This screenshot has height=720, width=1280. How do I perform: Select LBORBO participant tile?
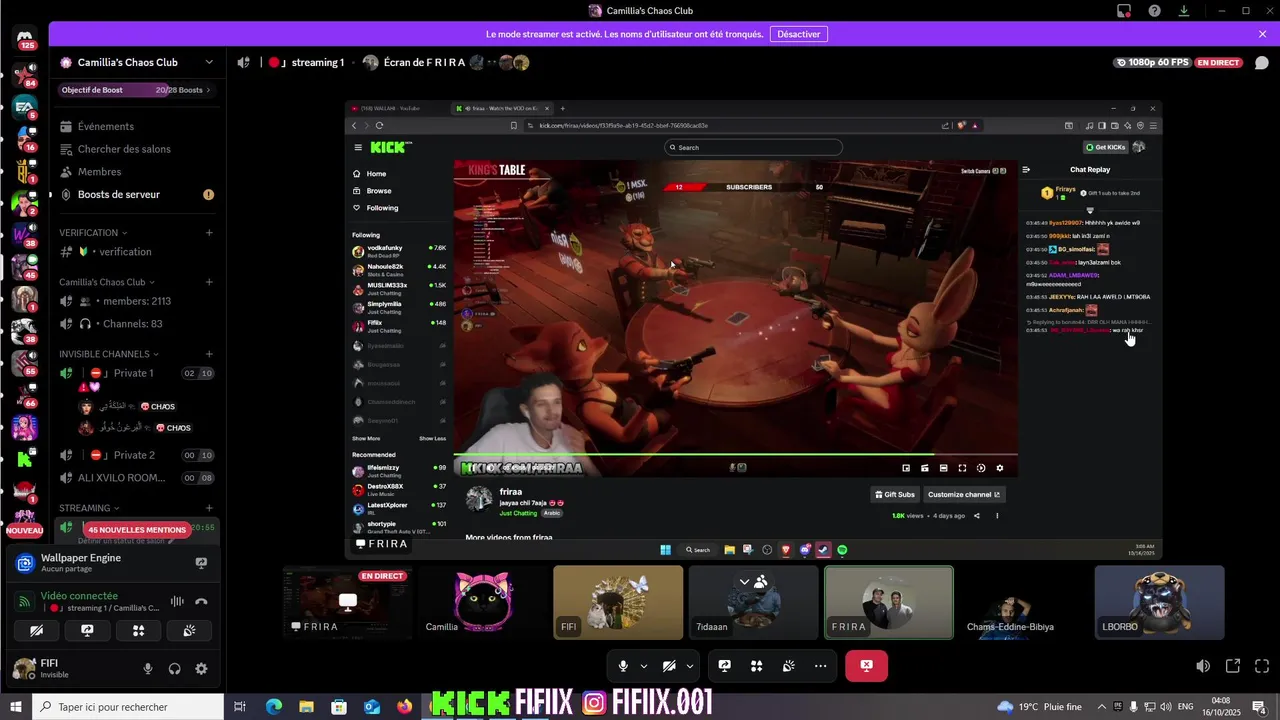coord(1159,603)
